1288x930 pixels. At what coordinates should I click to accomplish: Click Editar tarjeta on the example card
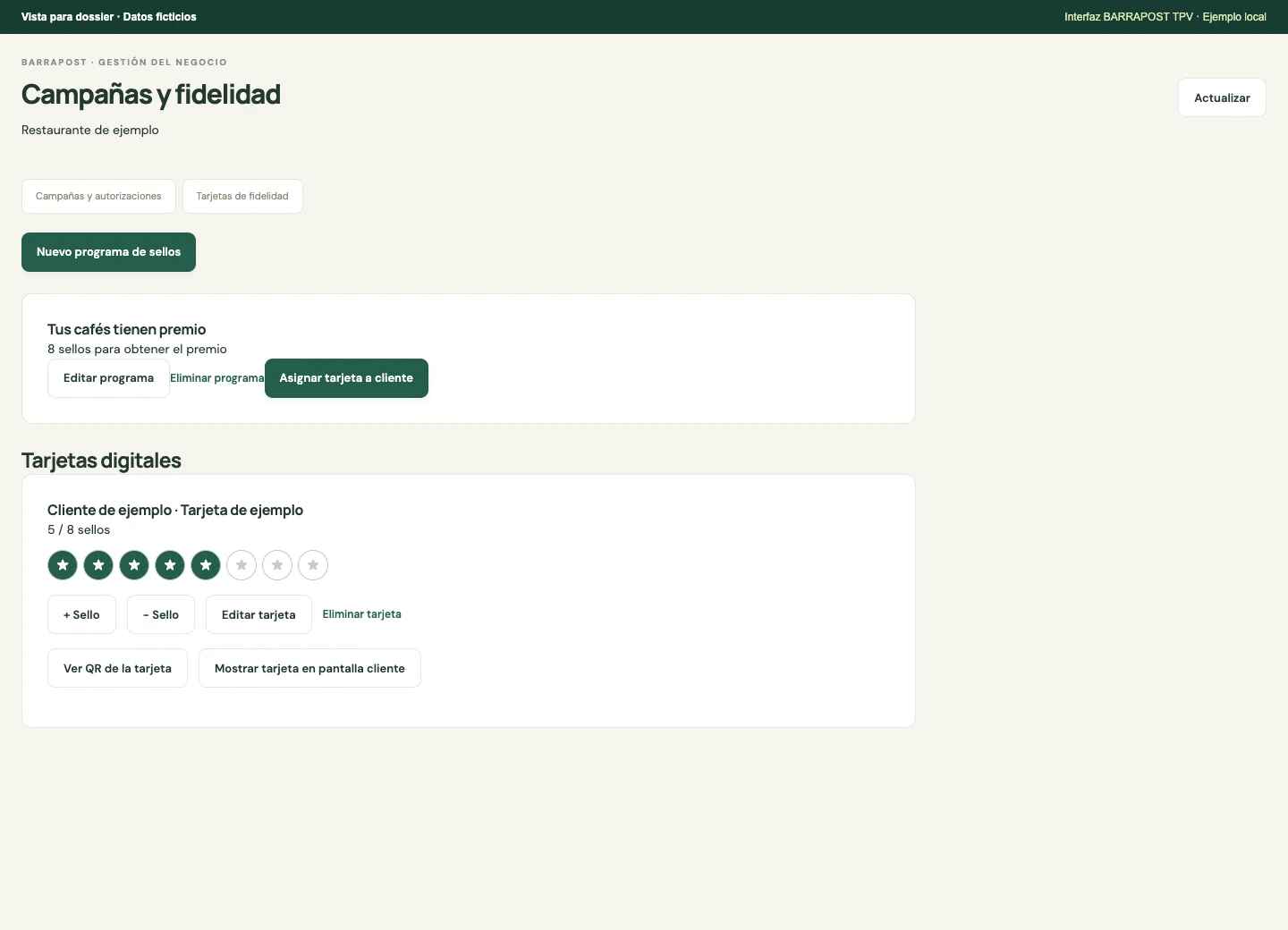pos(258,614)
